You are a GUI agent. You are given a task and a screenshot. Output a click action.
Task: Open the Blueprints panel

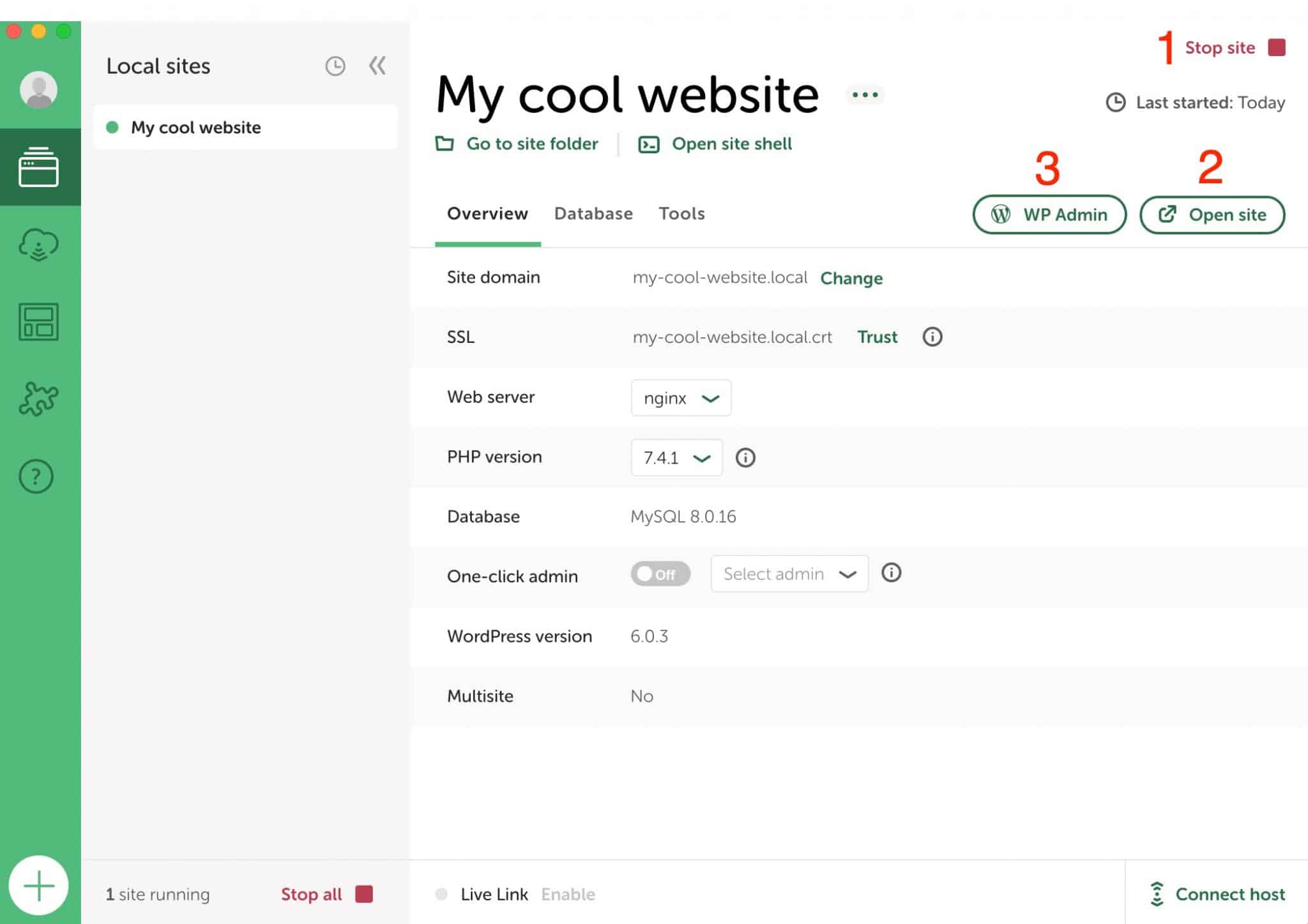(x=39, y=322)
